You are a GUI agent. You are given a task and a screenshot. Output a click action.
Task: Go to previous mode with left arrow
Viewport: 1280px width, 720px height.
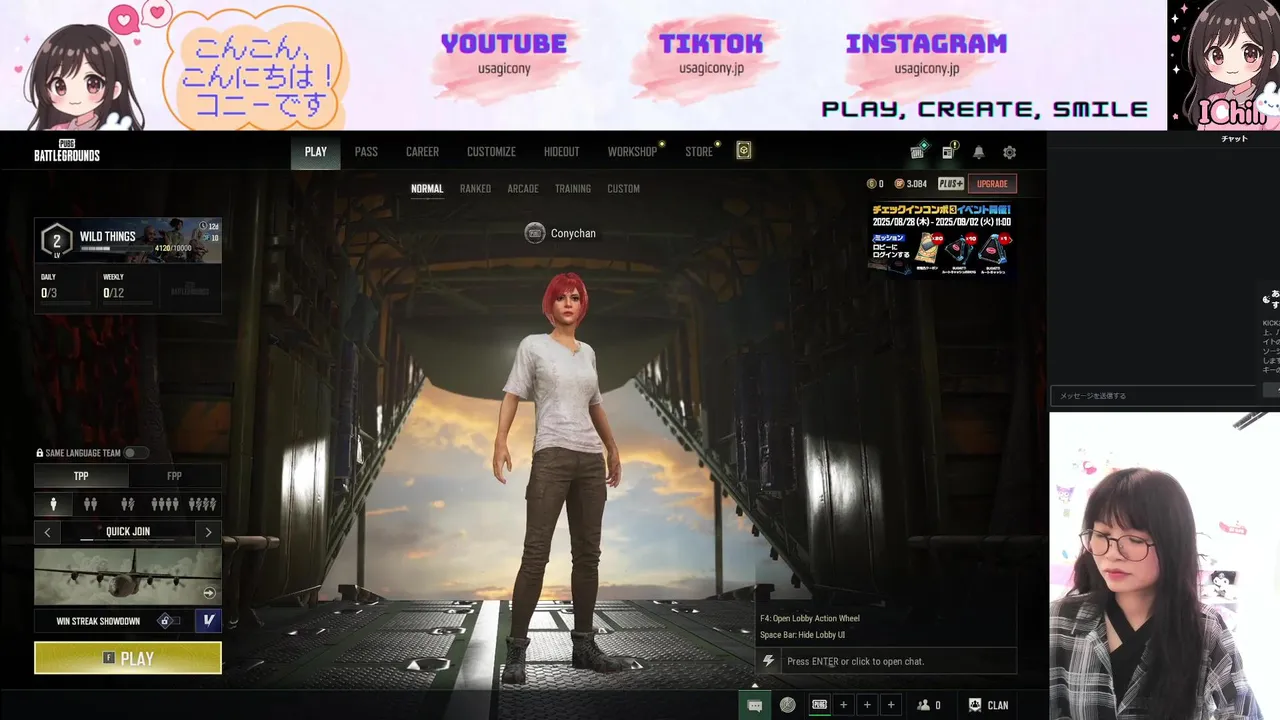click(47, 532)
